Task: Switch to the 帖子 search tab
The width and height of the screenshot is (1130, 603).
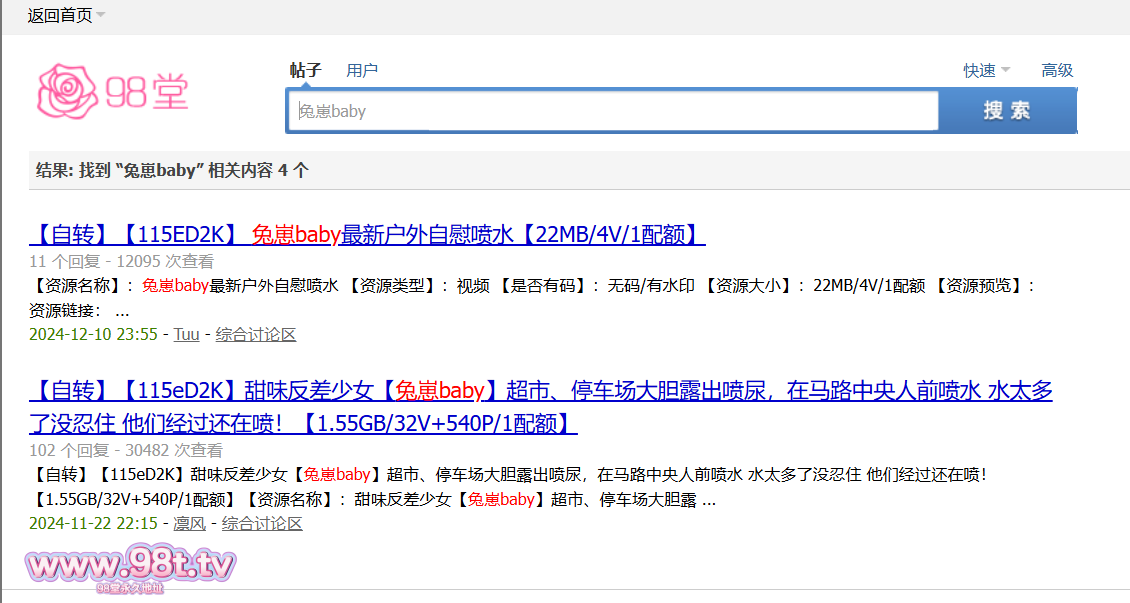Action: 305,70
